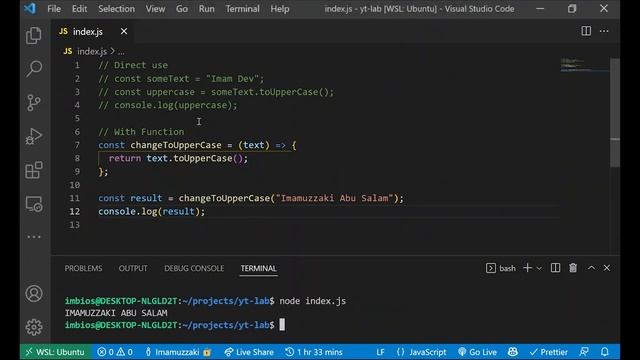640x360 pixels.
Task: Switch to the PROBLEMS panel tab
Action: point(83,268)
